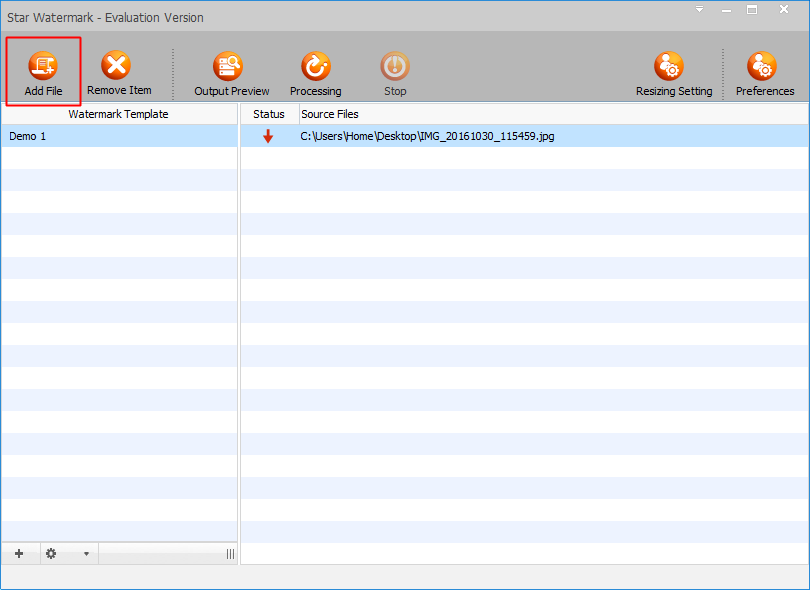Click the Source Files column header

[x=554, y=114]
